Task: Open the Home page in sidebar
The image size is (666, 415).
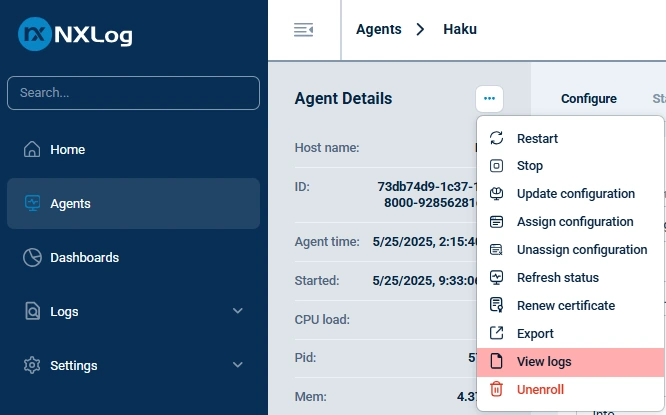Action: pyautogui.click(x=68, y=150)
